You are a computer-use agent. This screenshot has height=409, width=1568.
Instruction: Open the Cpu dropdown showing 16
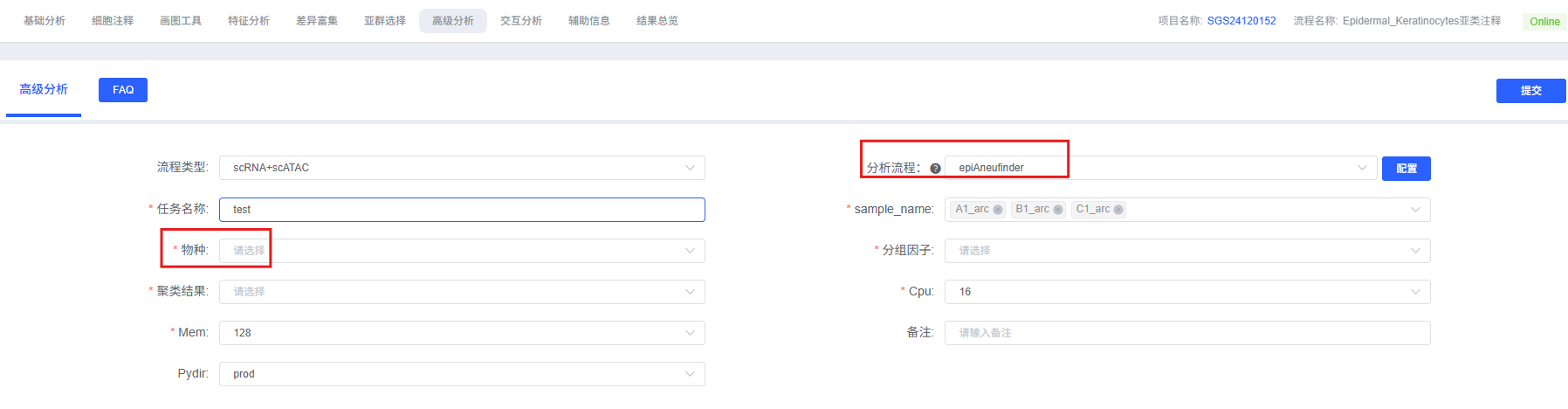[1186, 292]
